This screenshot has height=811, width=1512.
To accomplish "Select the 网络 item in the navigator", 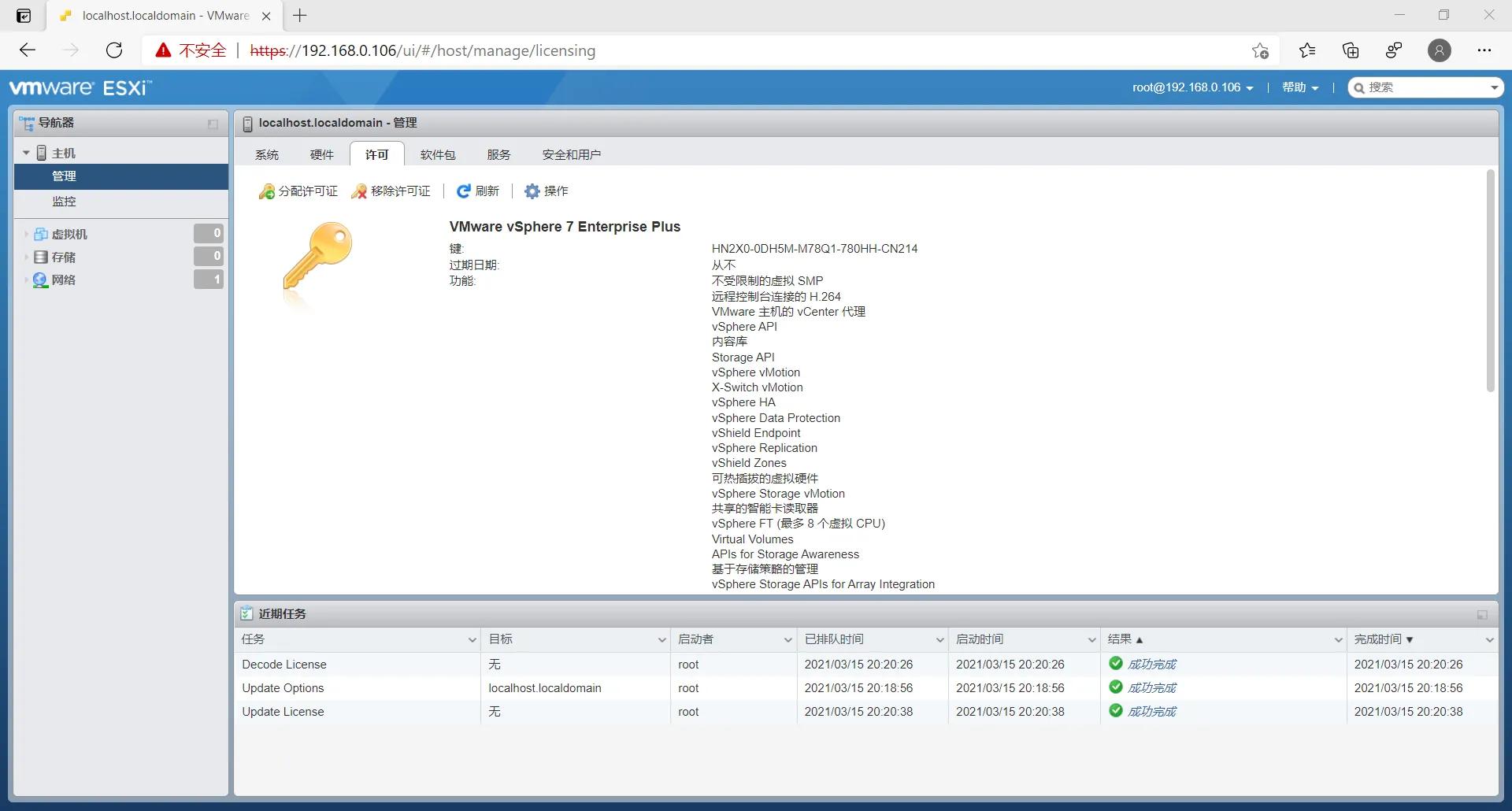I will click(x=65, y=280).
